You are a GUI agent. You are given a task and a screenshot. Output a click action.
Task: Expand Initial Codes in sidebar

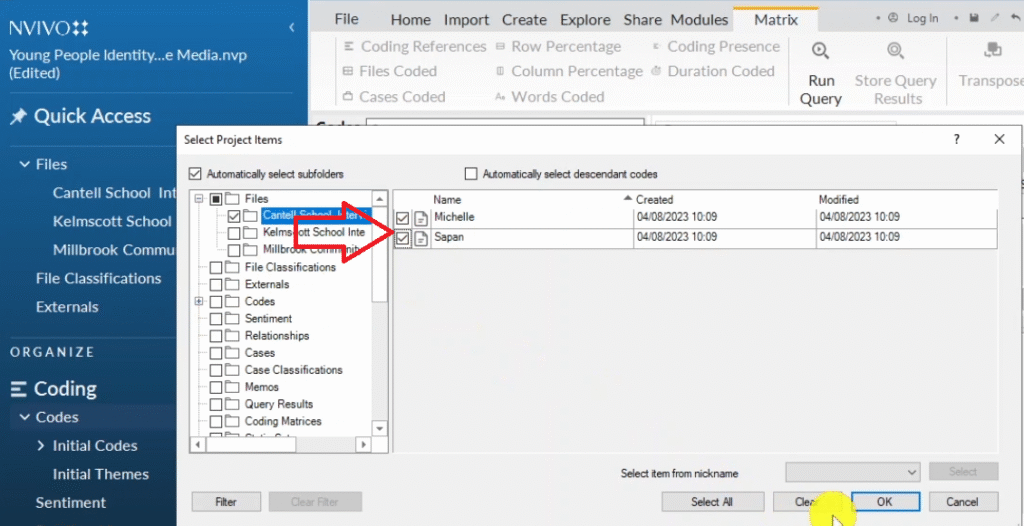[x=41, y=446]
